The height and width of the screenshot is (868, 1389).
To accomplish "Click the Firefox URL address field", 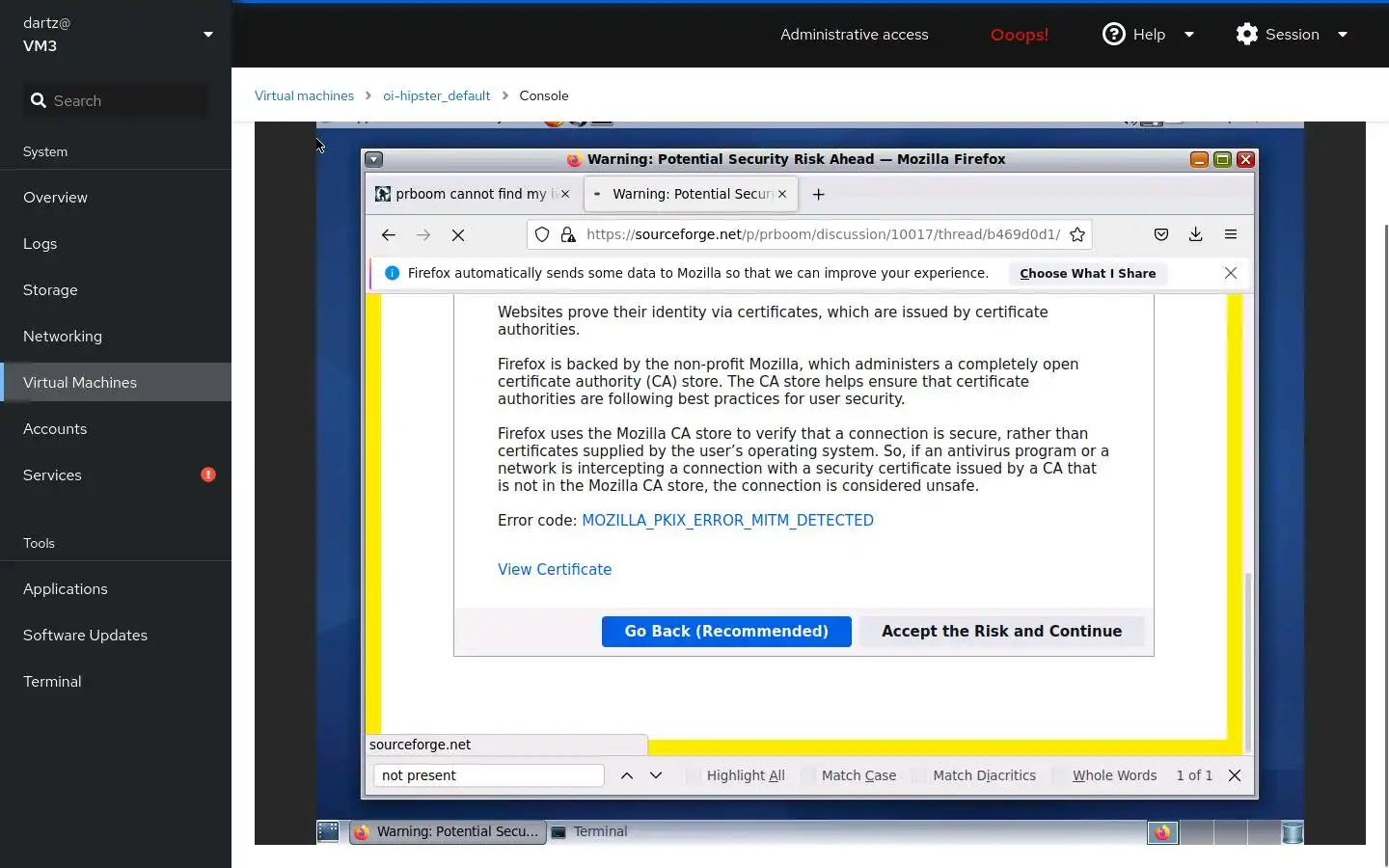I will tap(823, 234).
